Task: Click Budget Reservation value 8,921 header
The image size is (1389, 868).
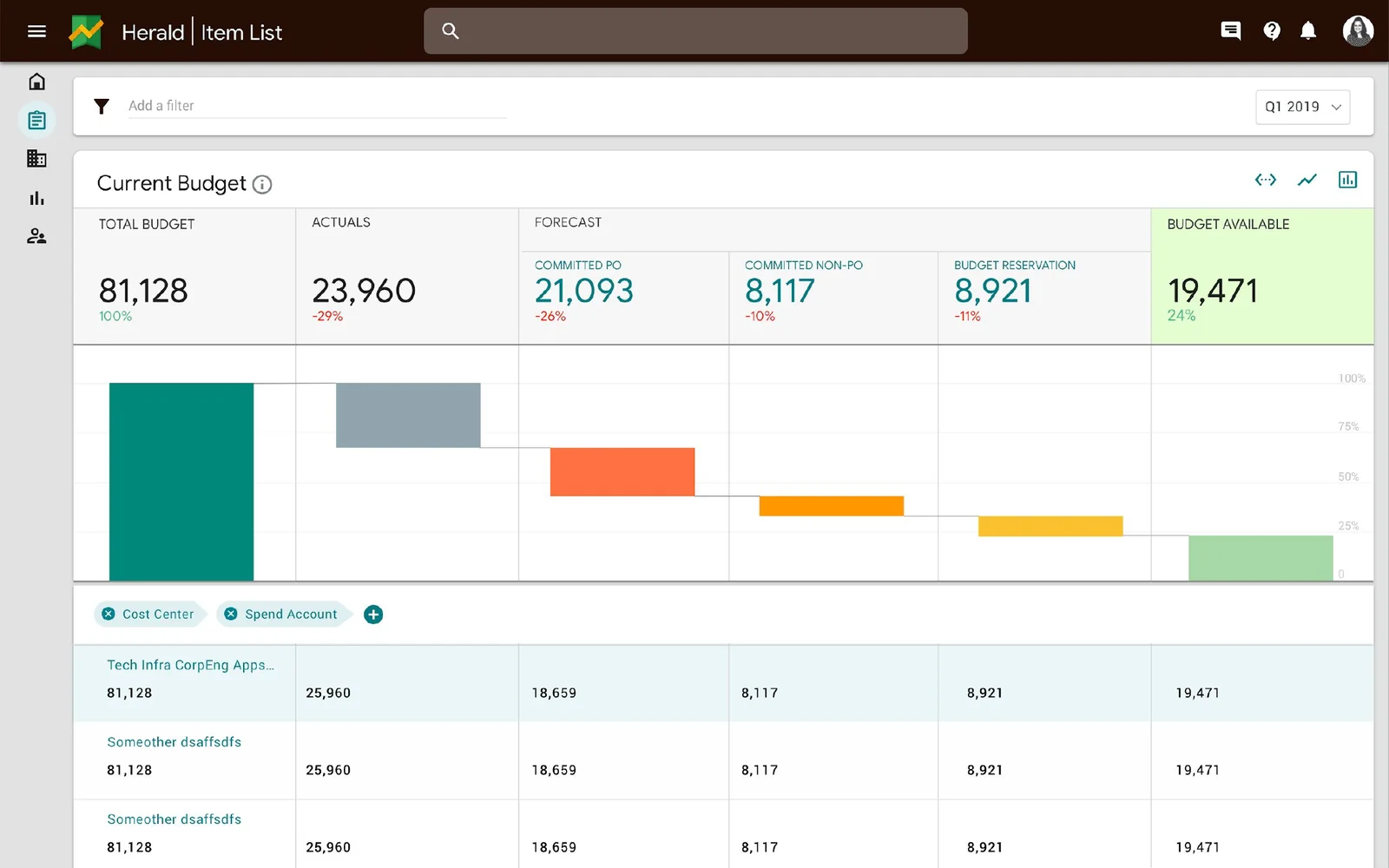Action: tap(993, 291)
